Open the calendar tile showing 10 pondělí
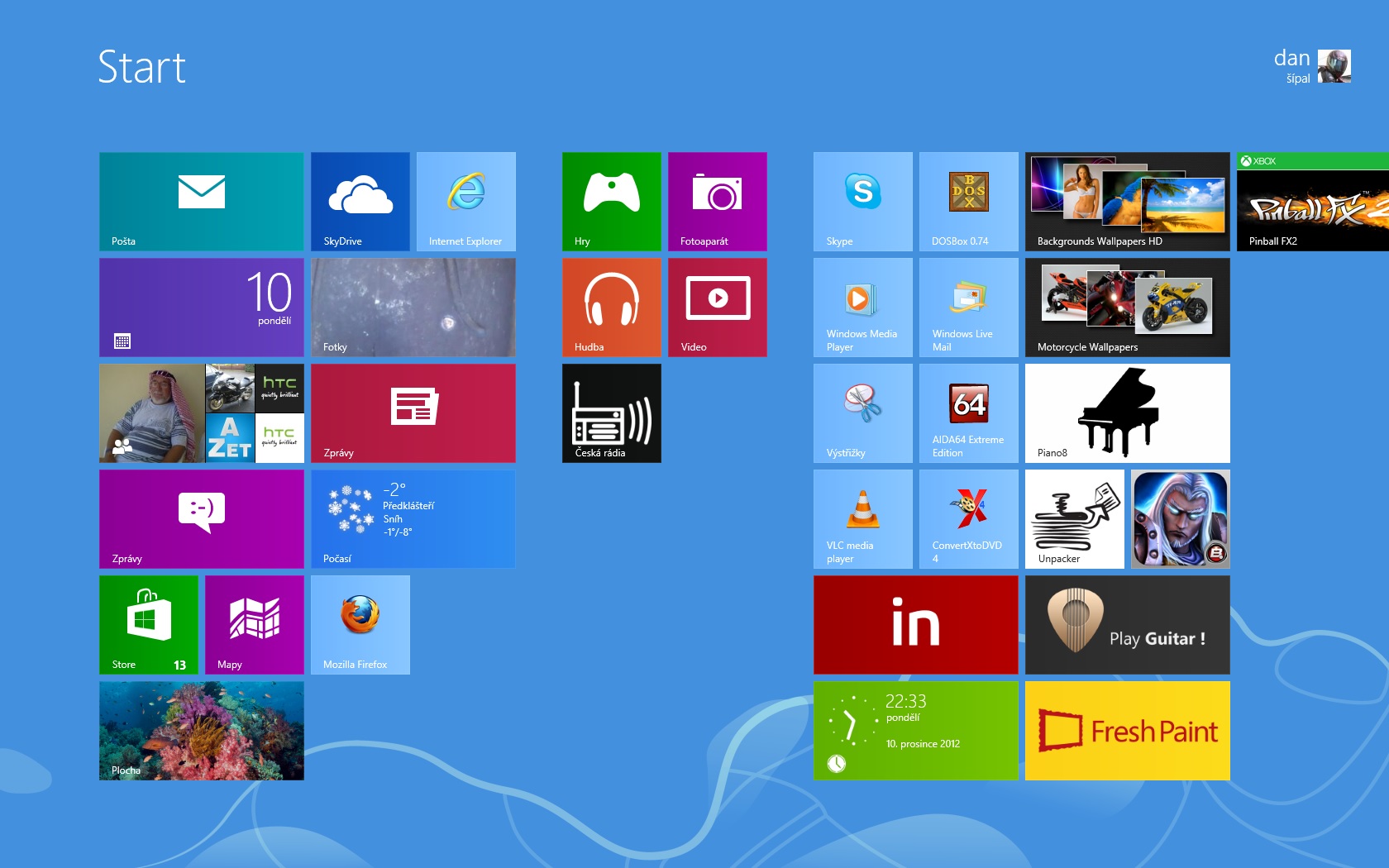 click(202, 308)
